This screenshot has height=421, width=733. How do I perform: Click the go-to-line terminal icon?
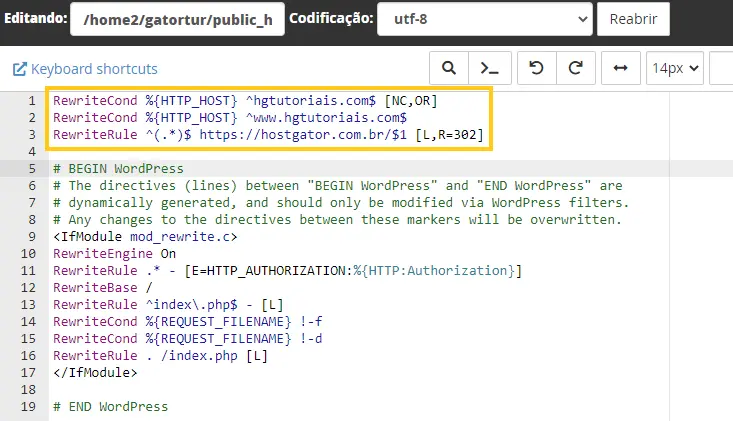click(489, 68)
